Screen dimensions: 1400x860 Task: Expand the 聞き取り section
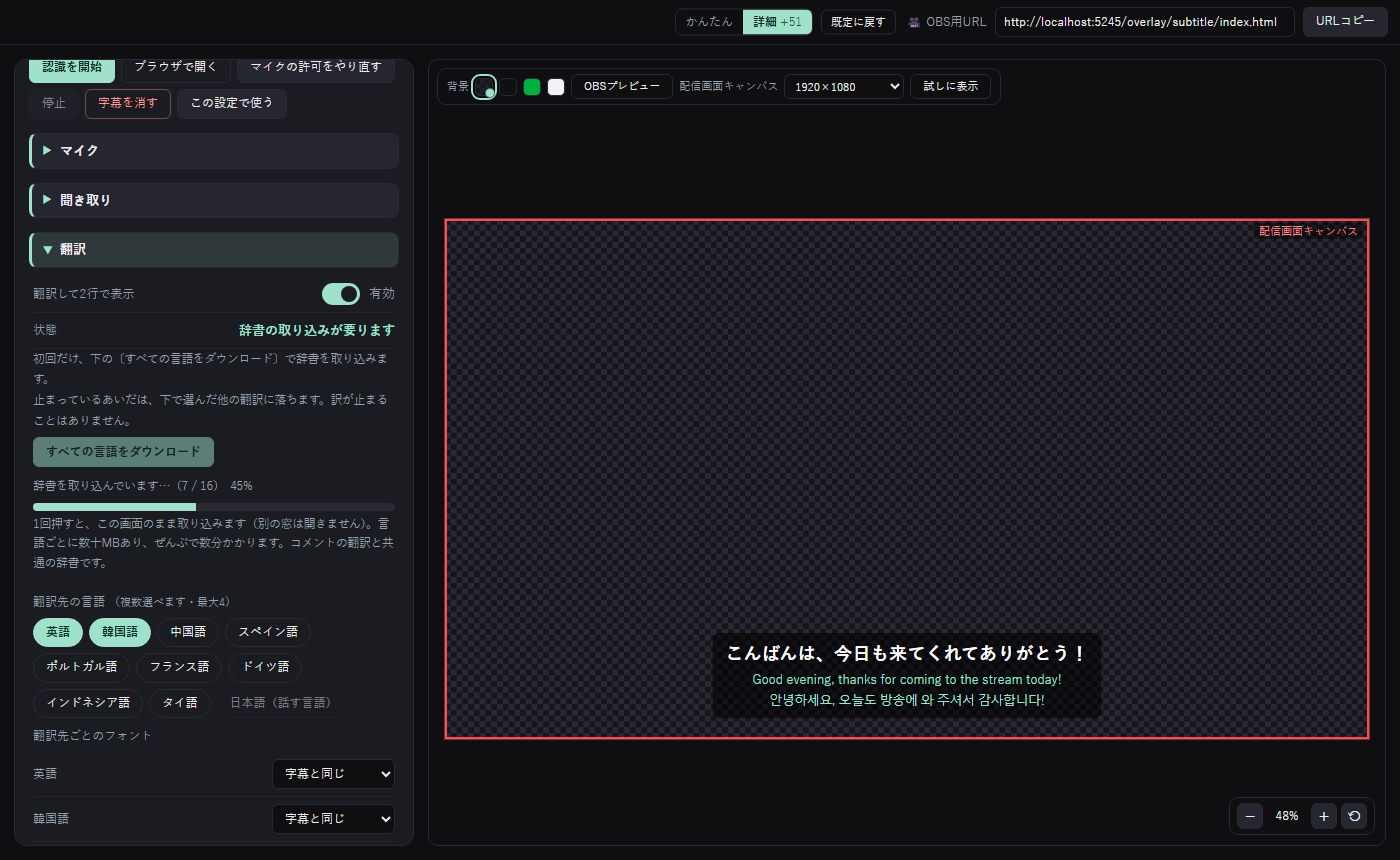(x=214, y=200)
